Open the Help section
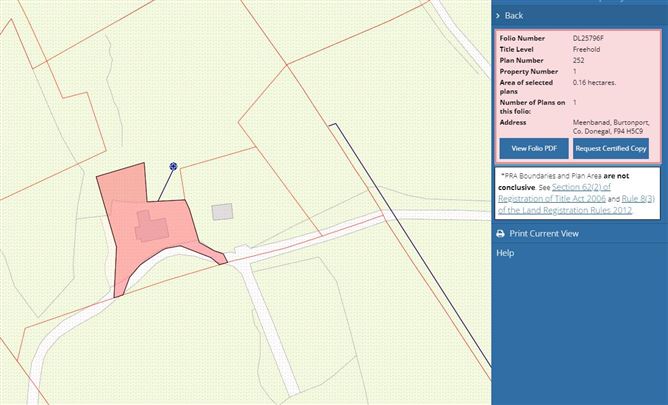This screenshot has width=668, height=405. pos(505,253)
